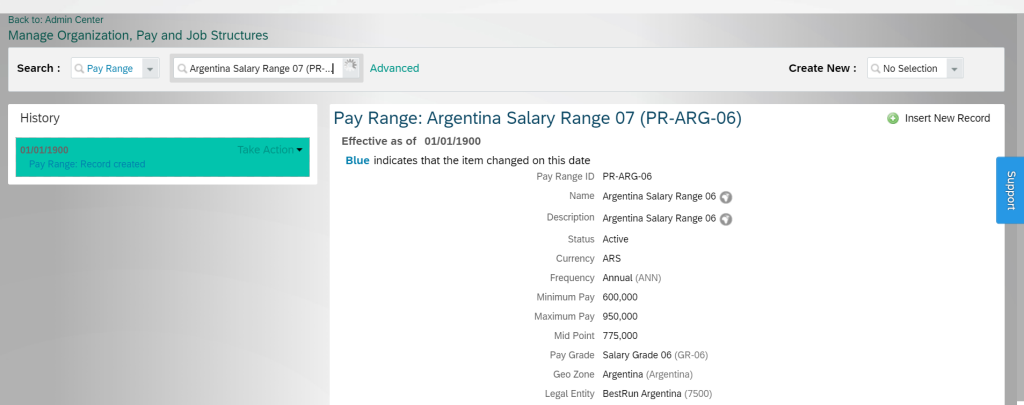Open the Search type dropdown arrow next to Pay Range
Image resolution: width=1024 pixels, height=405 pixels.
click(150, 69)
